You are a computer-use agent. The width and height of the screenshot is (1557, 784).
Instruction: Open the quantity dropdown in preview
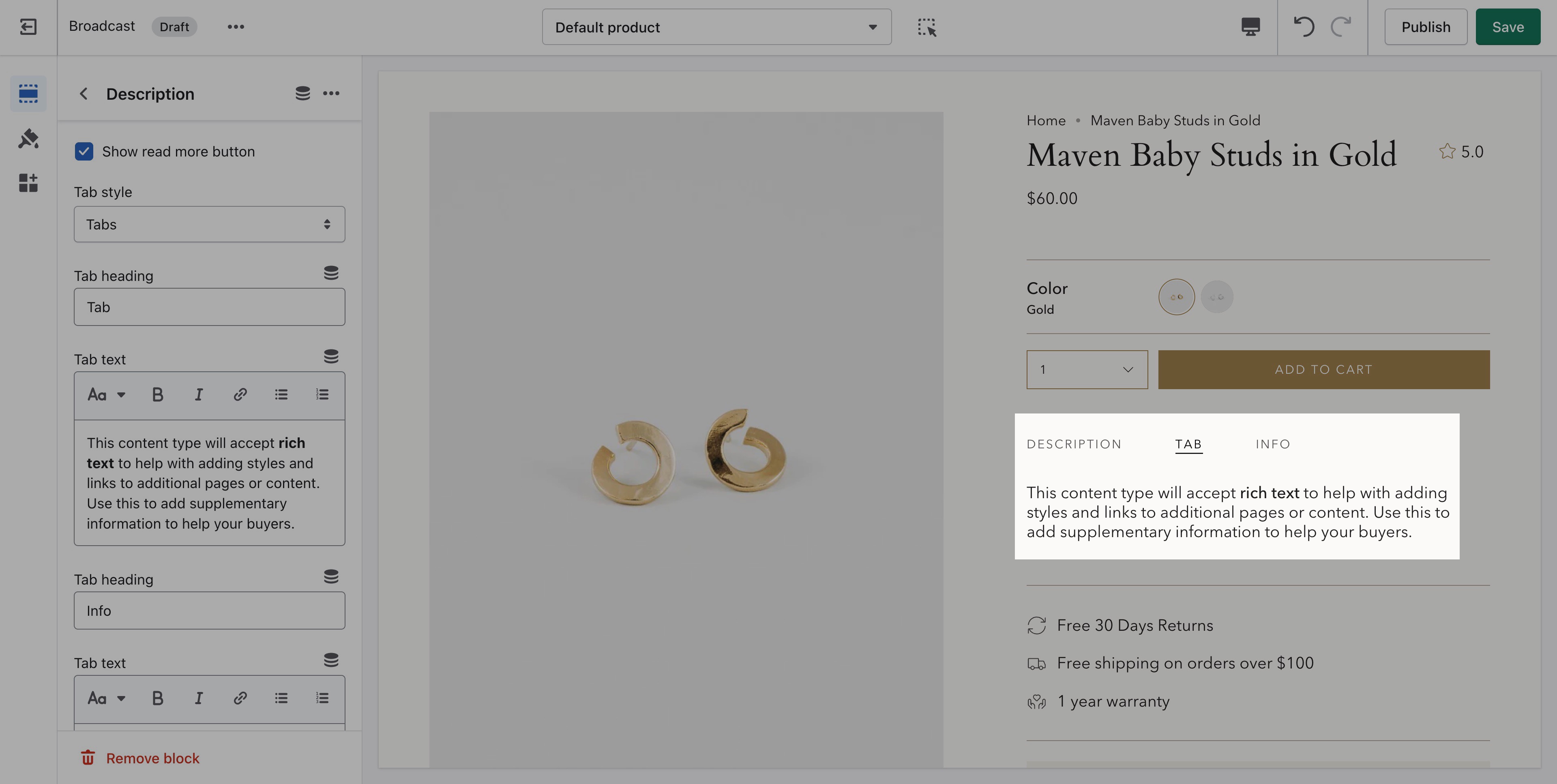[x=1086, y=369]
